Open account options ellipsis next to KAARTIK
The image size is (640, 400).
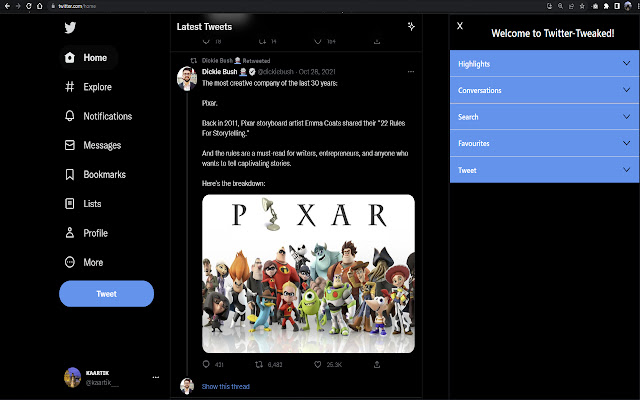click(156, 377)
